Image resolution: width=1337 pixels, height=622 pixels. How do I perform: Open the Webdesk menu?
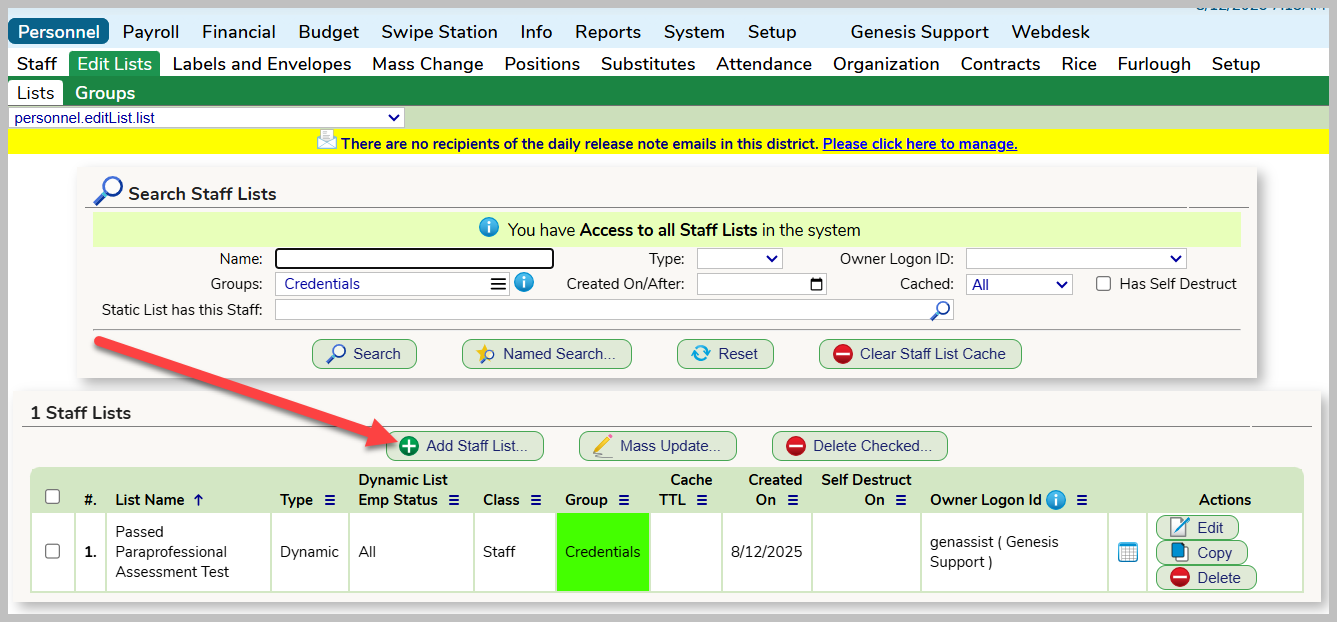coord(1051,32)
